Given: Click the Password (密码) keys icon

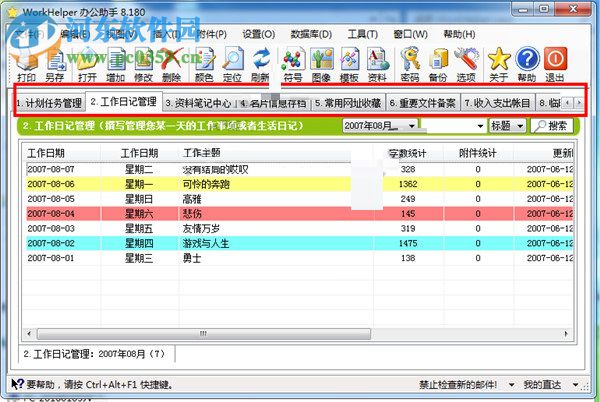Looking at the screenshot, I should click(x=410, y=65).
